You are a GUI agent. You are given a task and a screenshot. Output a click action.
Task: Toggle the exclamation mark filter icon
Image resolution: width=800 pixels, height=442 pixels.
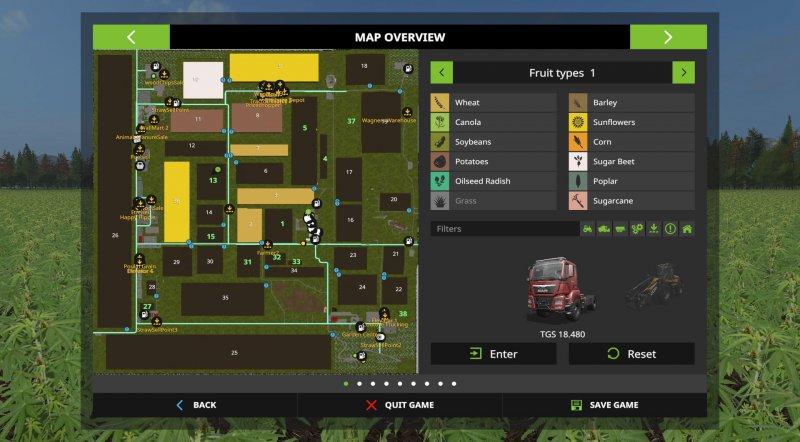(670, 229)
